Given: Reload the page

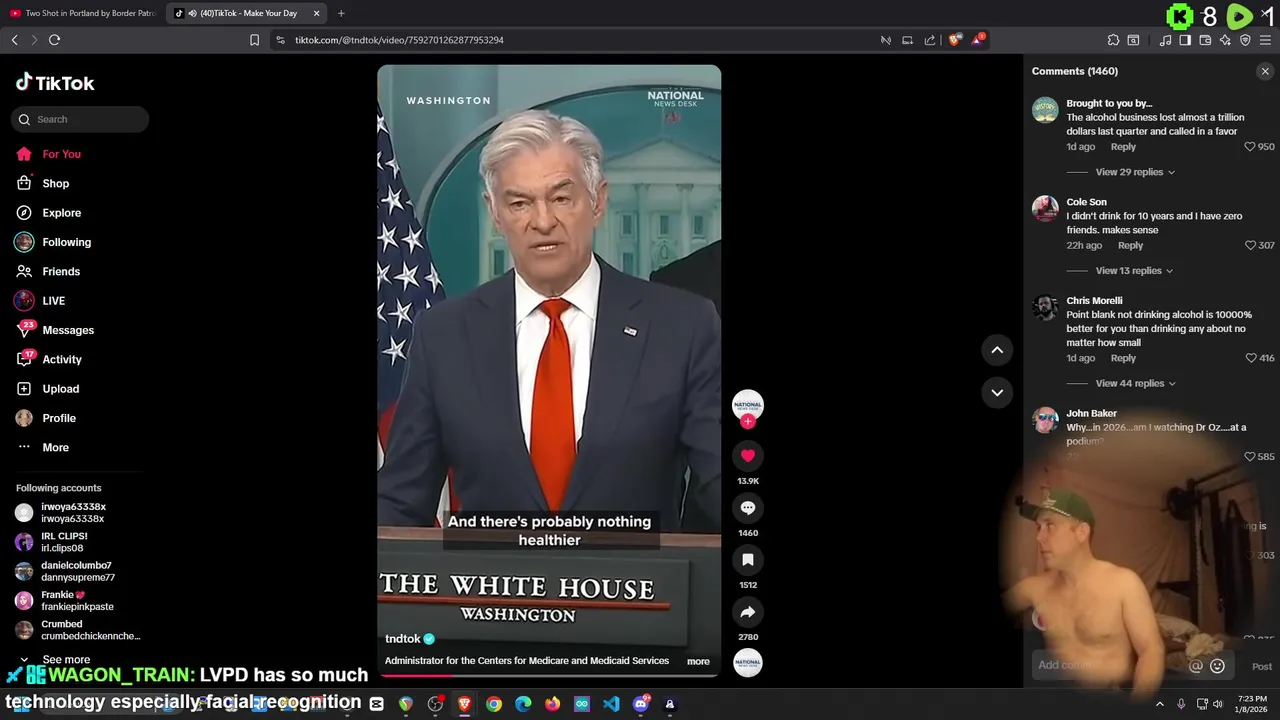Looking at the screenshot, I should (x=55, y=40).
